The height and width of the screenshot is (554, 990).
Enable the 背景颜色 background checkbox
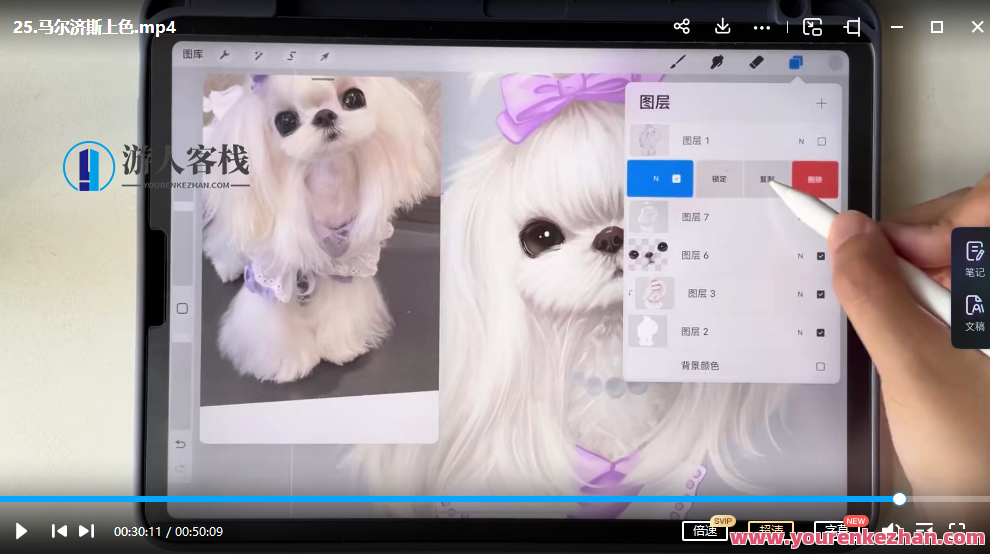coord(820,366)
